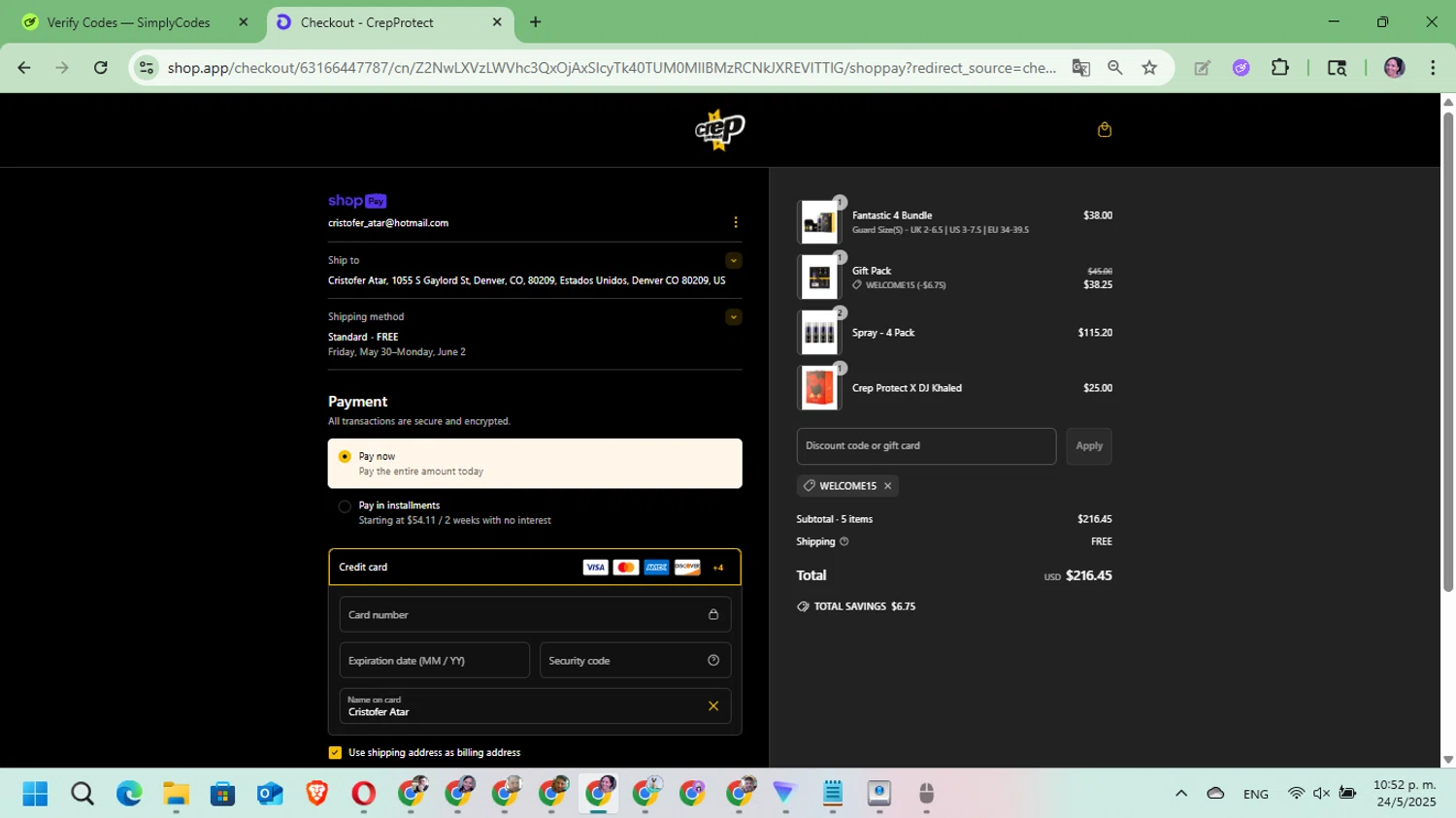Bookmark this page with the star icon
The width and height of the screenshot is (1456, 818).
pos(1149,67)
